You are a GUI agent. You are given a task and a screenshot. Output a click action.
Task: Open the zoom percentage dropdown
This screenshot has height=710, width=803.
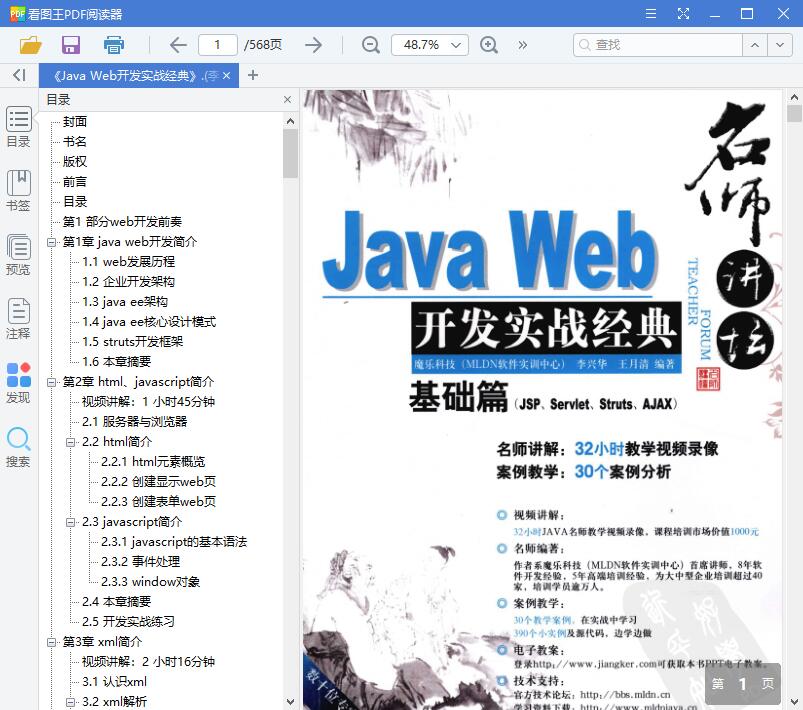pyautogui.click(x=455, y=45)
